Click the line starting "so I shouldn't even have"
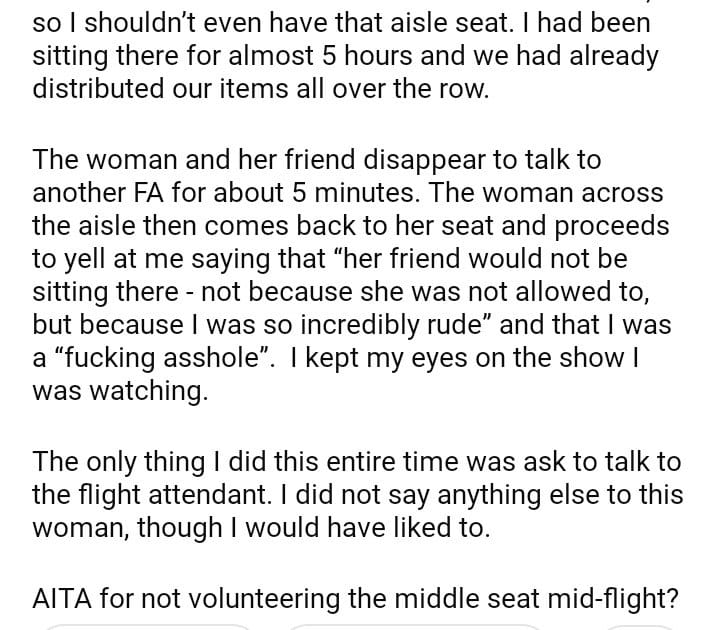This screenshot has height=630, width=720. tap(341, 21)
